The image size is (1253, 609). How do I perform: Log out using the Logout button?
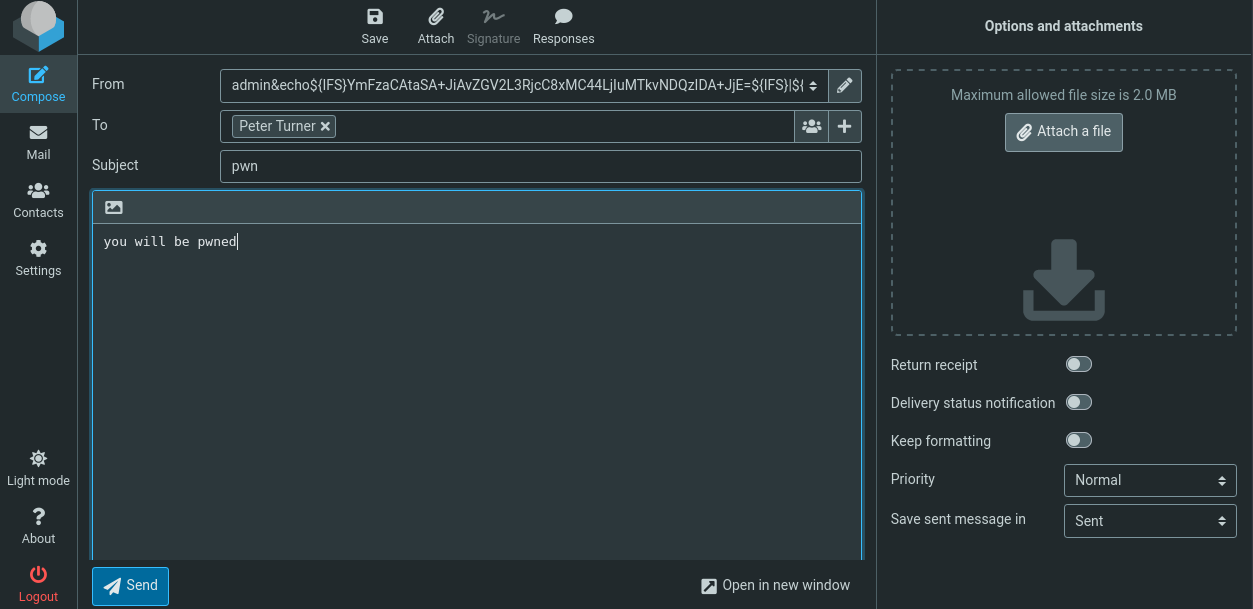(x=38, y=584)
